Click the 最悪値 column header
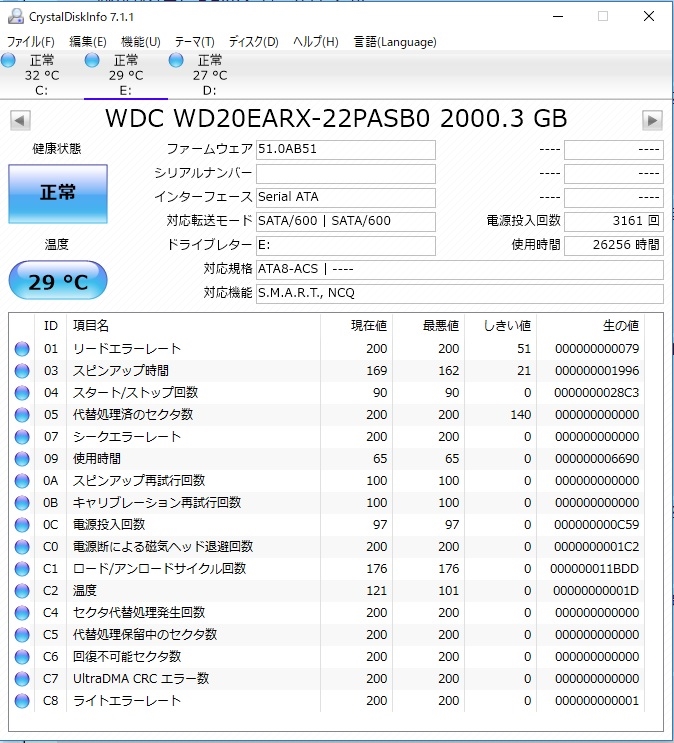Screen dimensions: 674x743 (441, 326)
